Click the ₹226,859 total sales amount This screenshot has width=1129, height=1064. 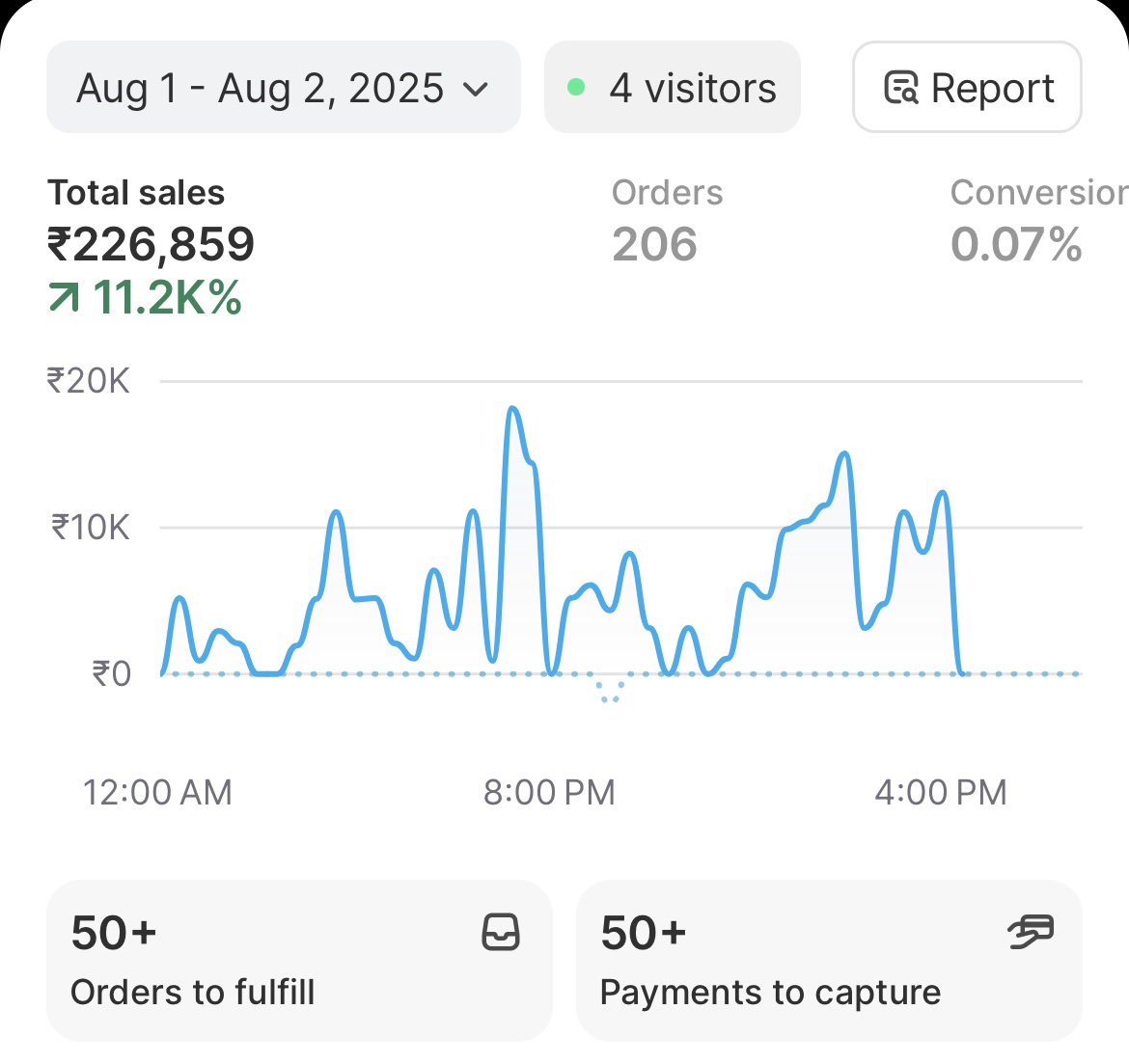[151, 244]
